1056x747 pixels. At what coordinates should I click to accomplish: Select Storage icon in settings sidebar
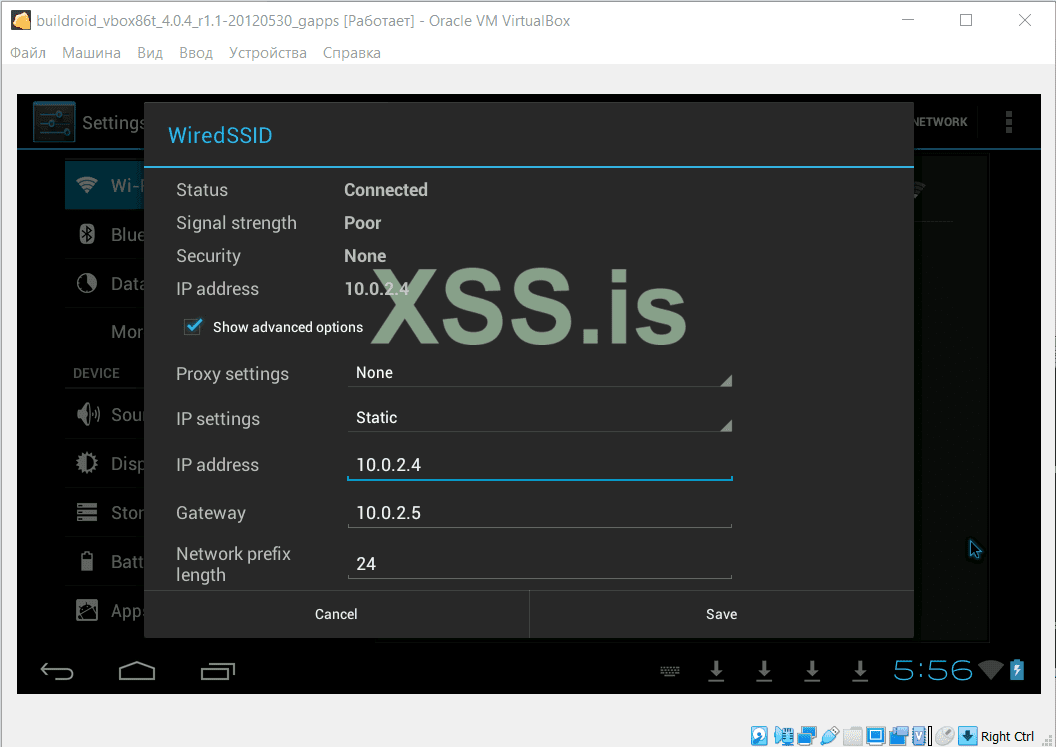click(87, 513)
